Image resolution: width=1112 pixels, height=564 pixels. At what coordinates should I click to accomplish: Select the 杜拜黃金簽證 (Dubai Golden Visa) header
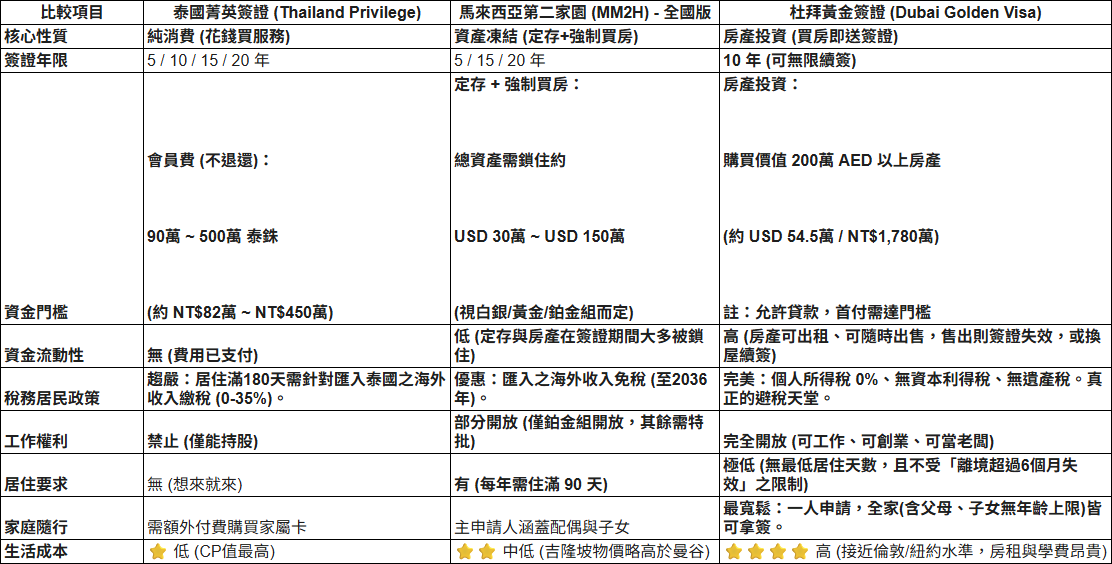[915, 13]
